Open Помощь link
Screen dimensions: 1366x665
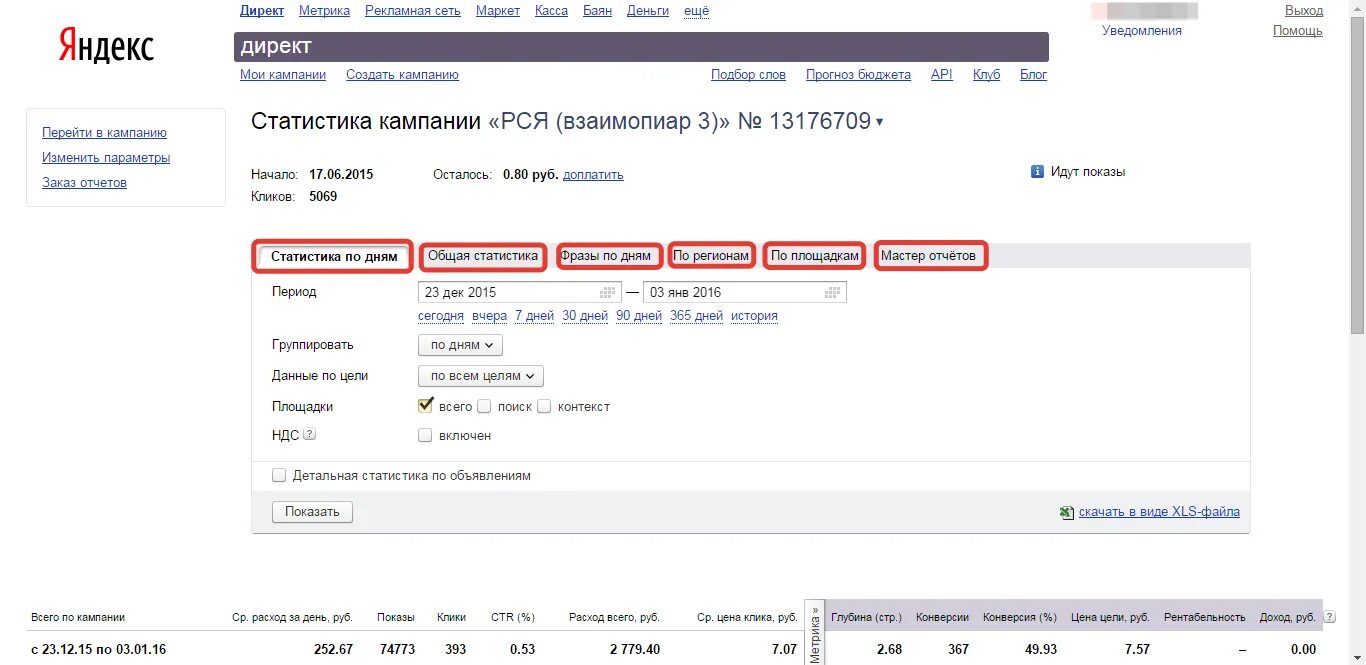1298,31
